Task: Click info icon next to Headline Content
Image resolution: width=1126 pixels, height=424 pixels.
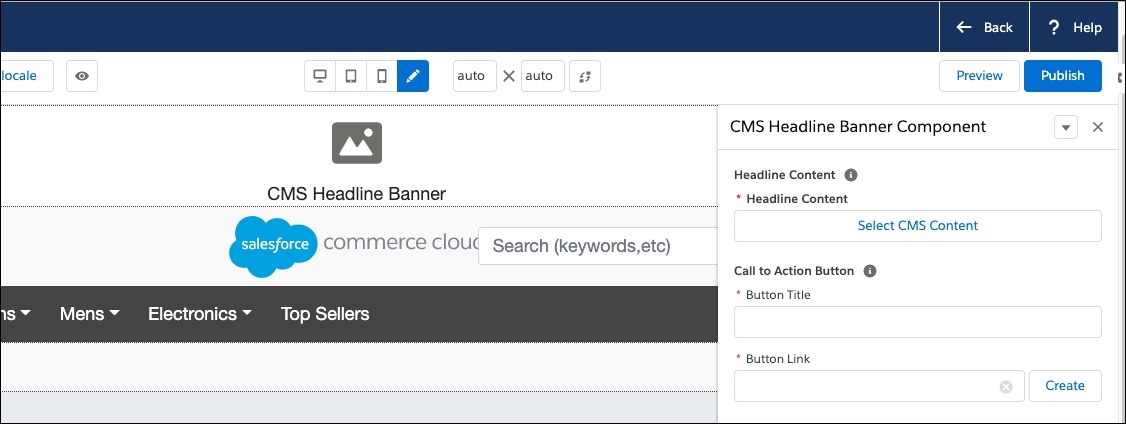Action: click(851, 175)
